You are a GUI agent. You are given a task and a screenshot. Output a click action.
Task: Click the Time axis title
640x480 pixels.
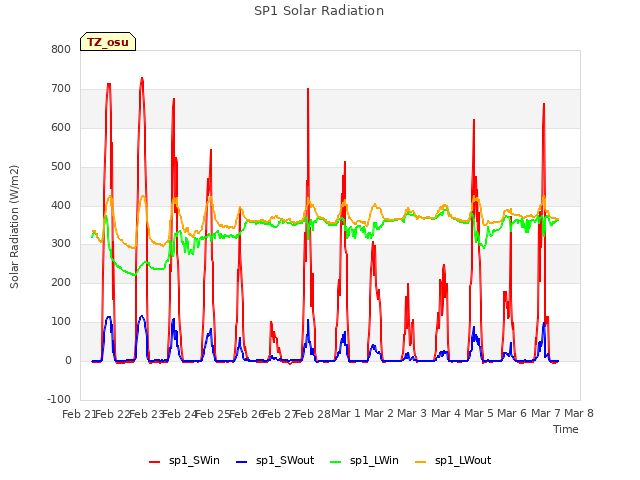point(566,429)
